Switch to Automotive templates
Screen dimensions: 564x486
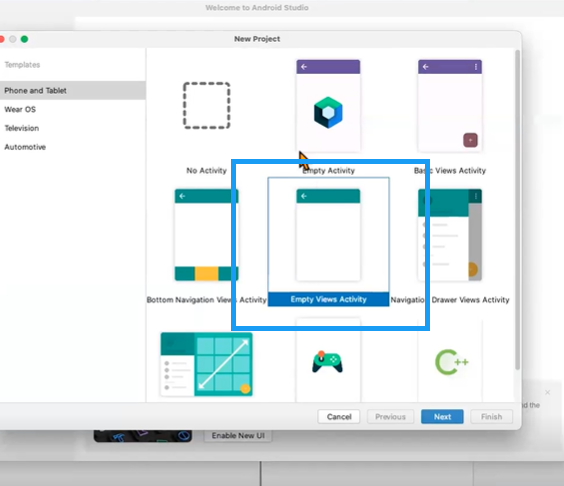click(25, 147)
